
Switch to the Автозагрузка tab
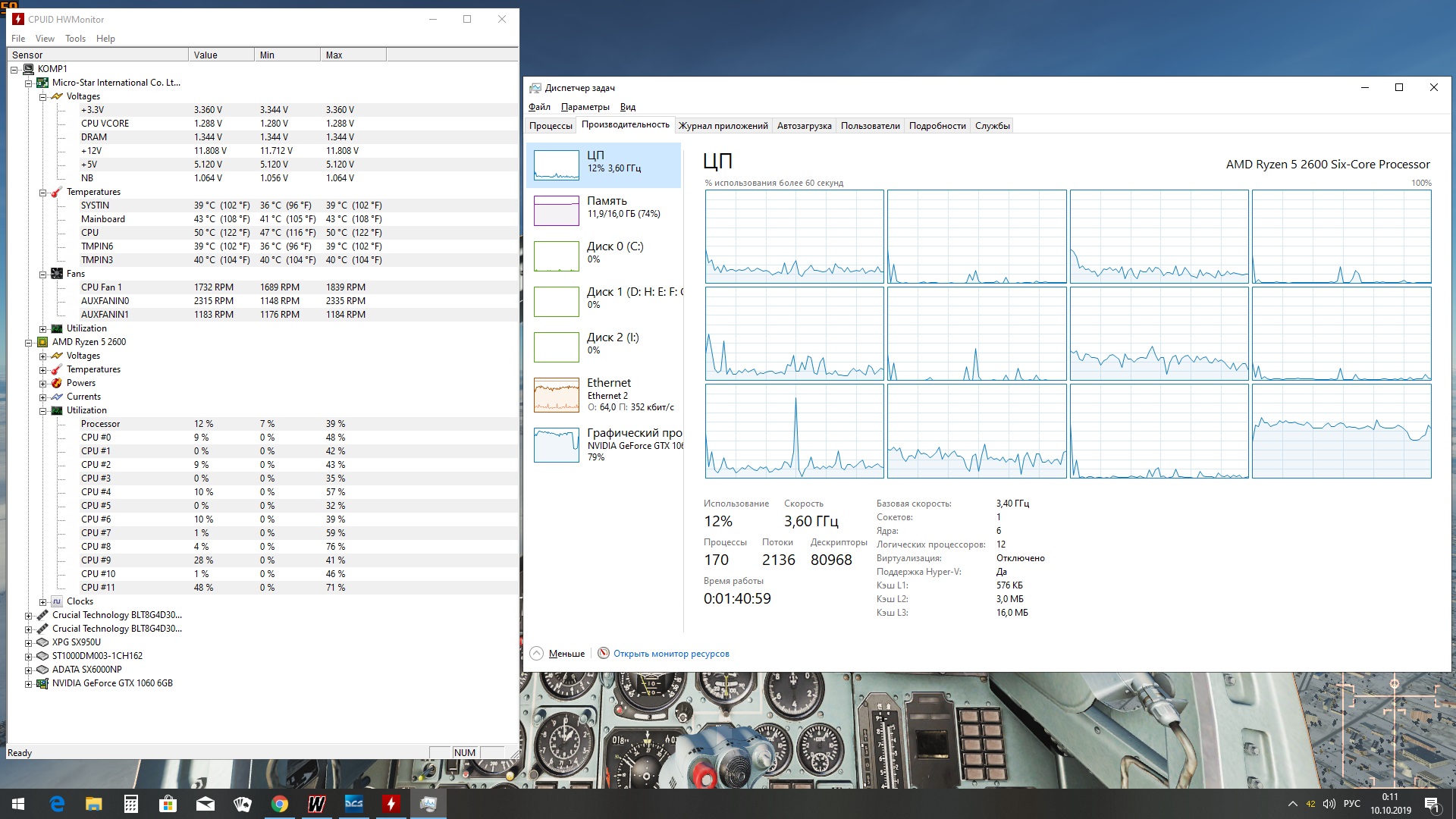click(804, 126)
